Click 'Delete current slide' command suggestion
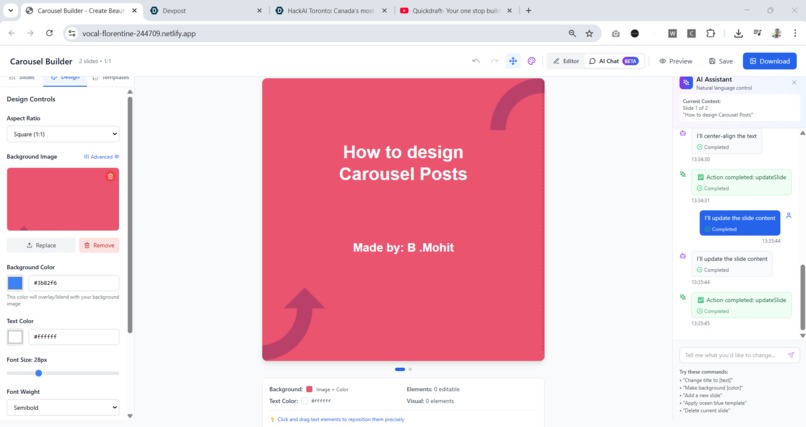This screenshot has width=806, height=427. (x=706, y=411)
